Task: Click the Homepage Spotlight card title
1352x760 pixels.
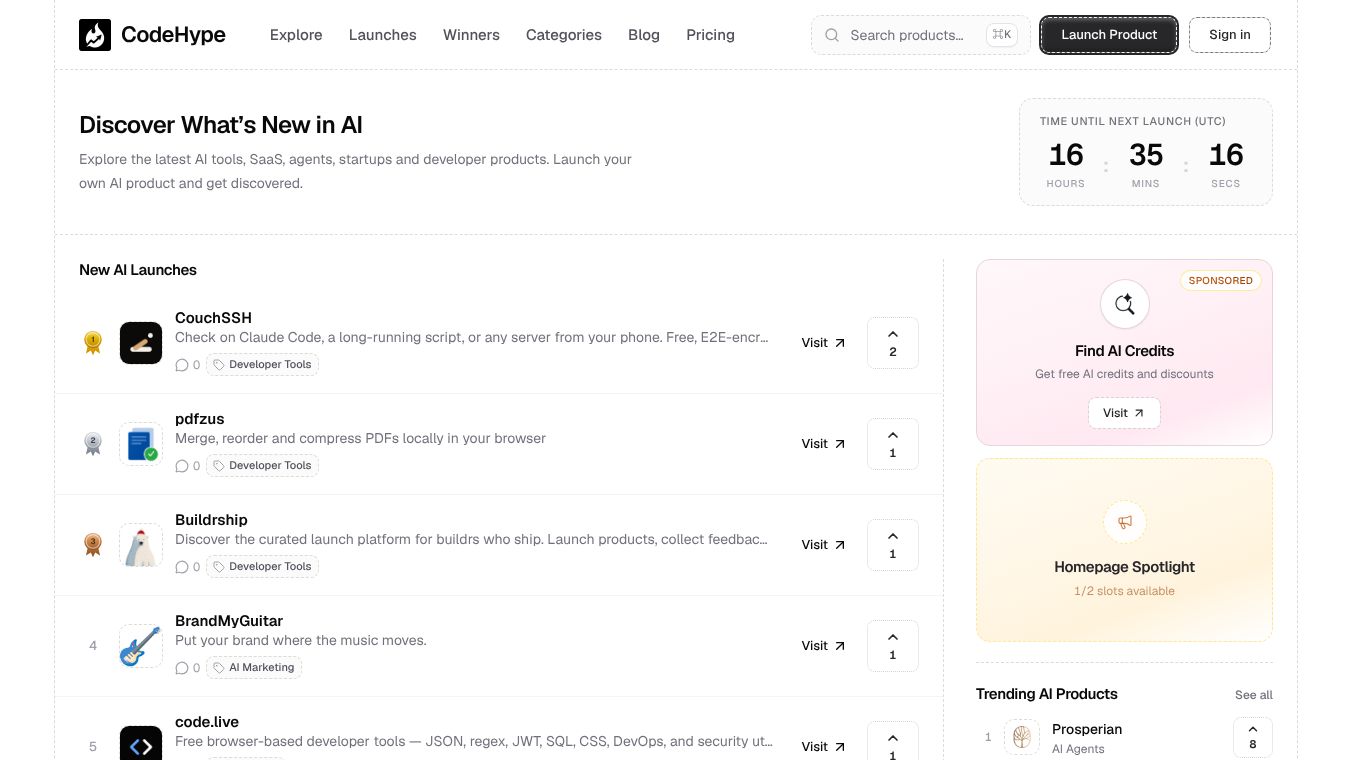Action: tap(1124, 567)
